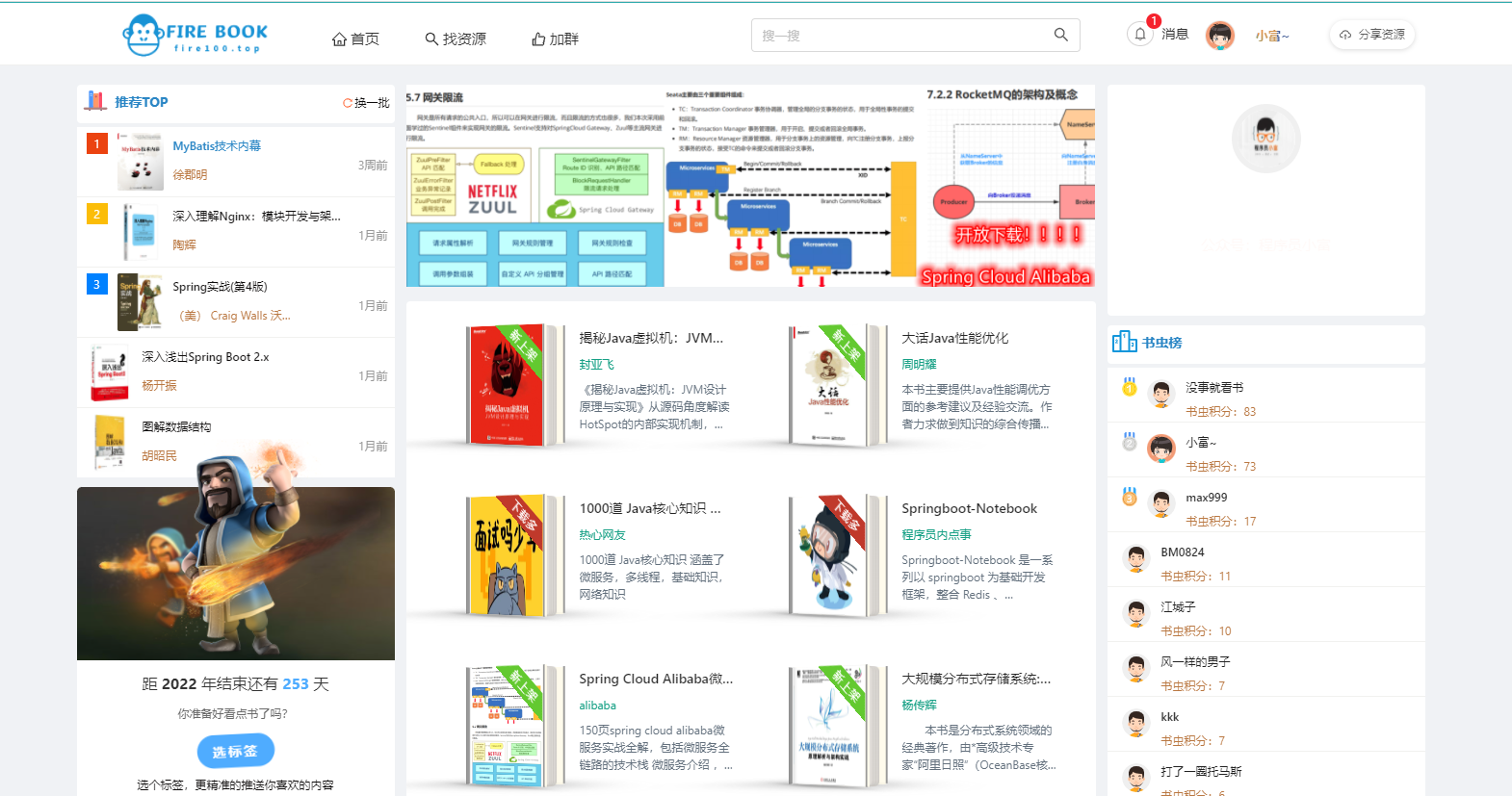1512x796 pixels.
Task: Open 图解数据结构 book link
Action: (x=176, y=426)
